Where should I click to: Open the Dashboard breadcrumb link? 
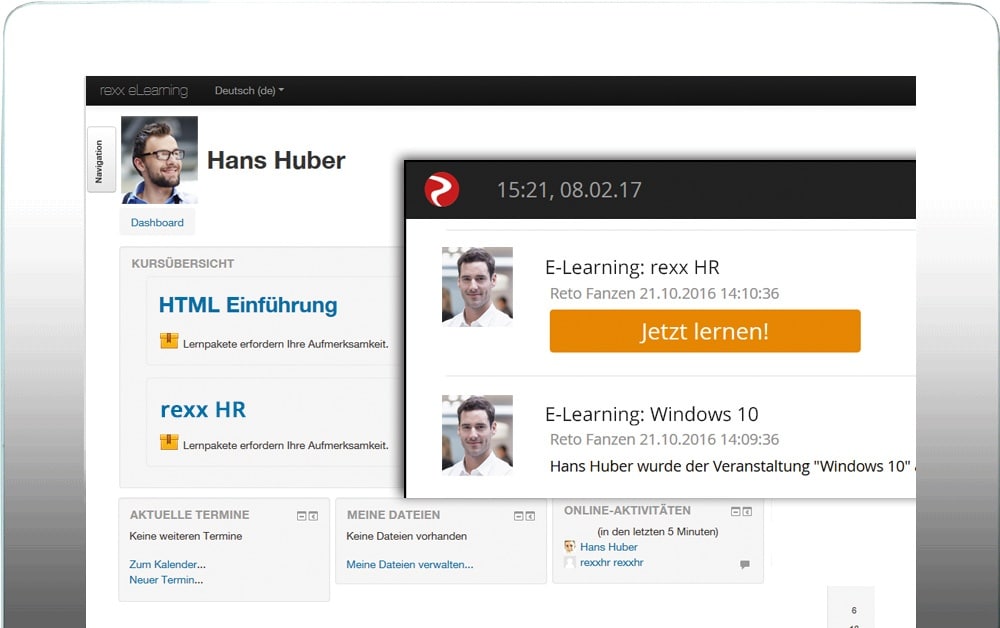(157, 223)
